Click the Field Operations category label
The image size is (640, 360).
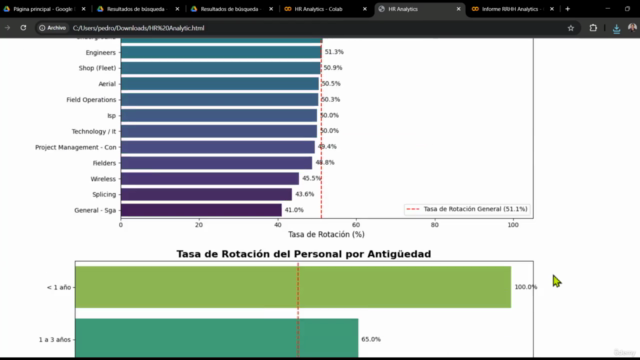point(91,100)
